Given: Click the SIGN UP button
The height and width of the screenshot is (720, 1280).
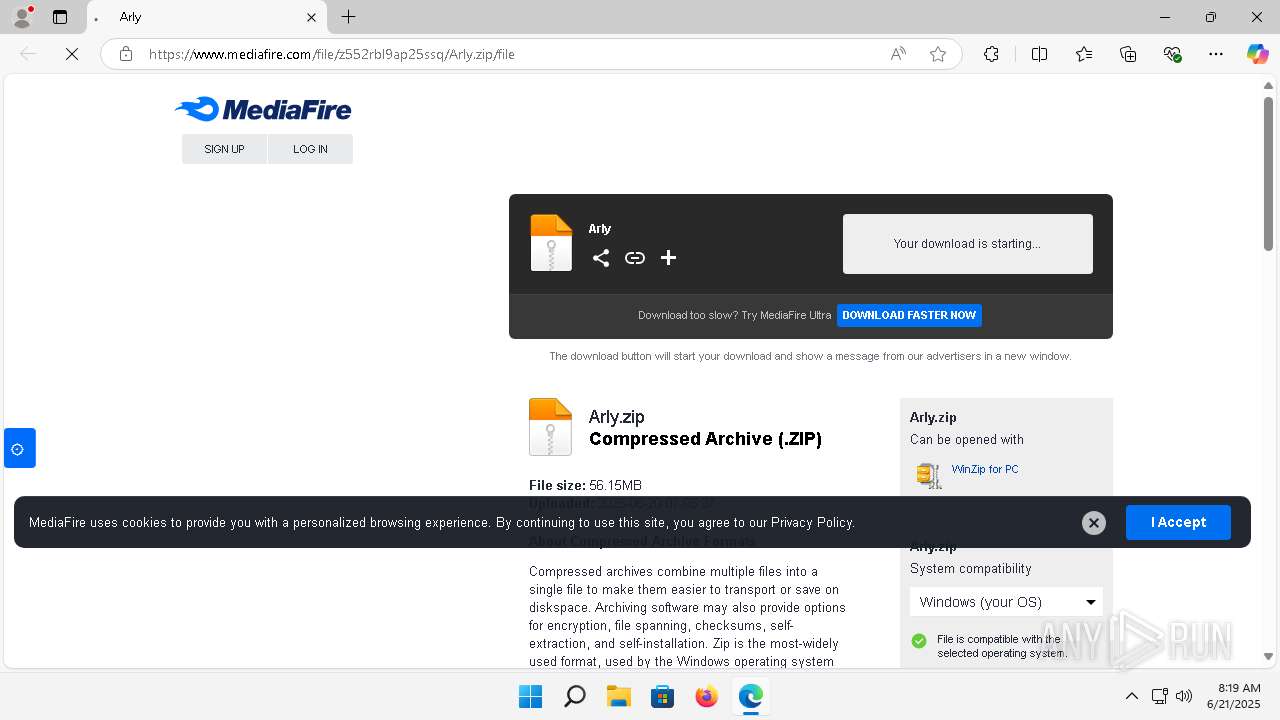Looking at the screenshot, I should coord(224,149).
